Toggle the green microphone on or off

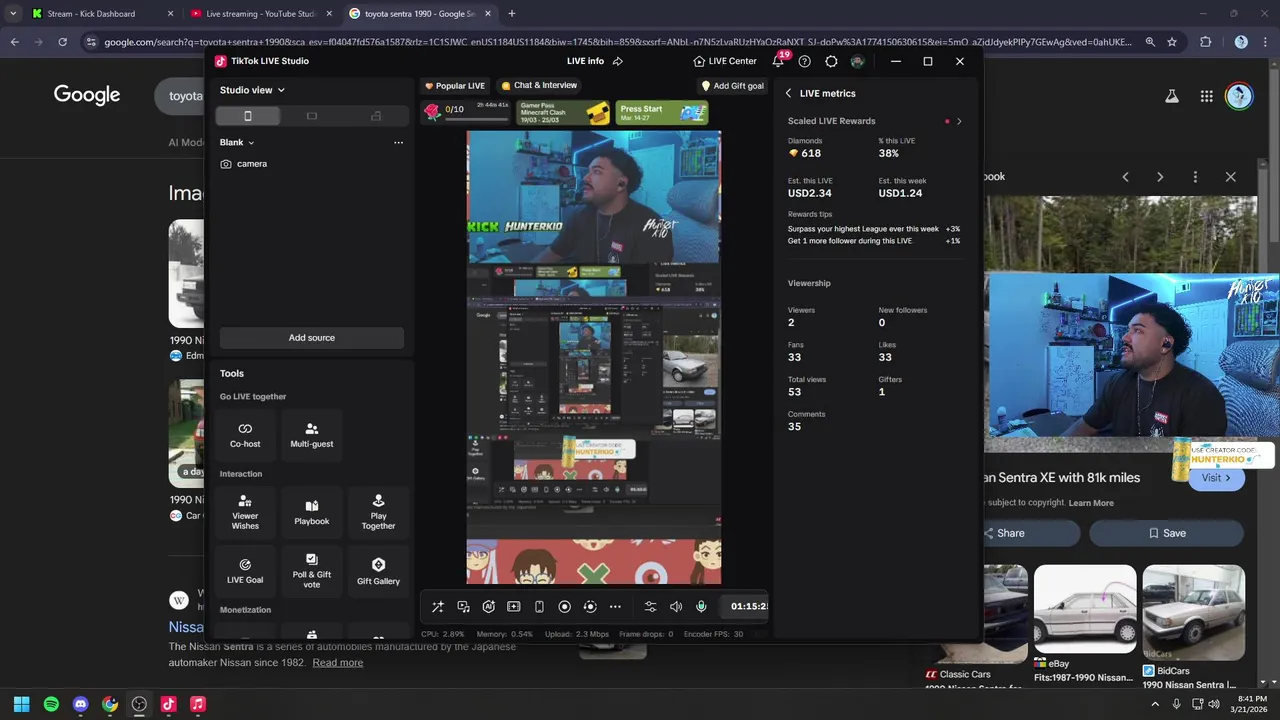pyautogui.click(x=701, y=606)
